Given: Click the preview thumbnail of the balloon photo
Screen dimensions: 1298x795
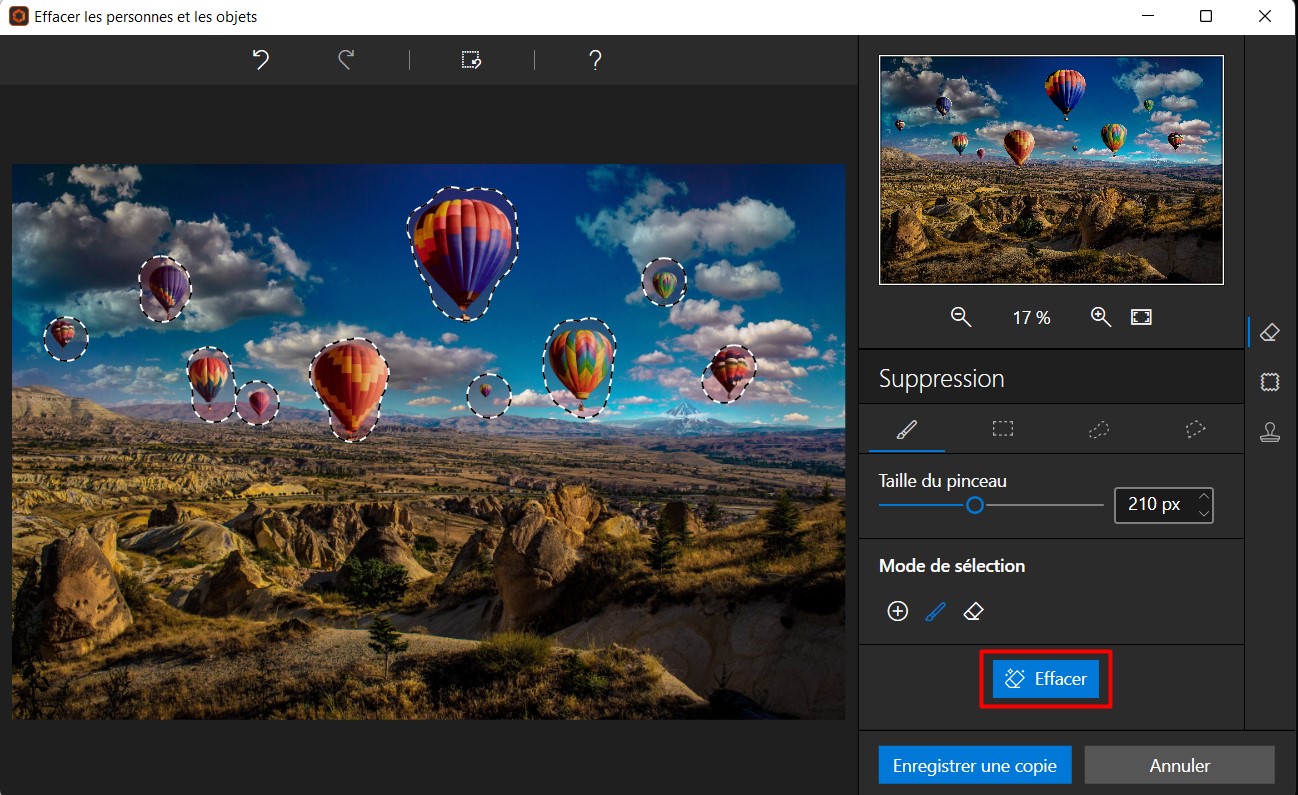Looking at the screenshot, I should point(1051,170).
